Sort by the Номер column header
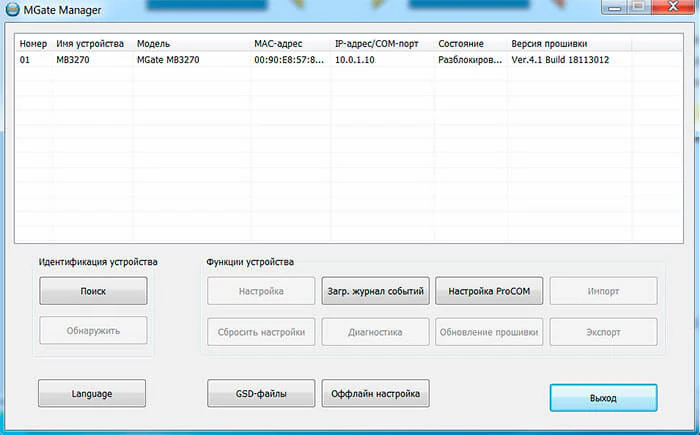The image size is (700, 435). click(x=33, y=44)
